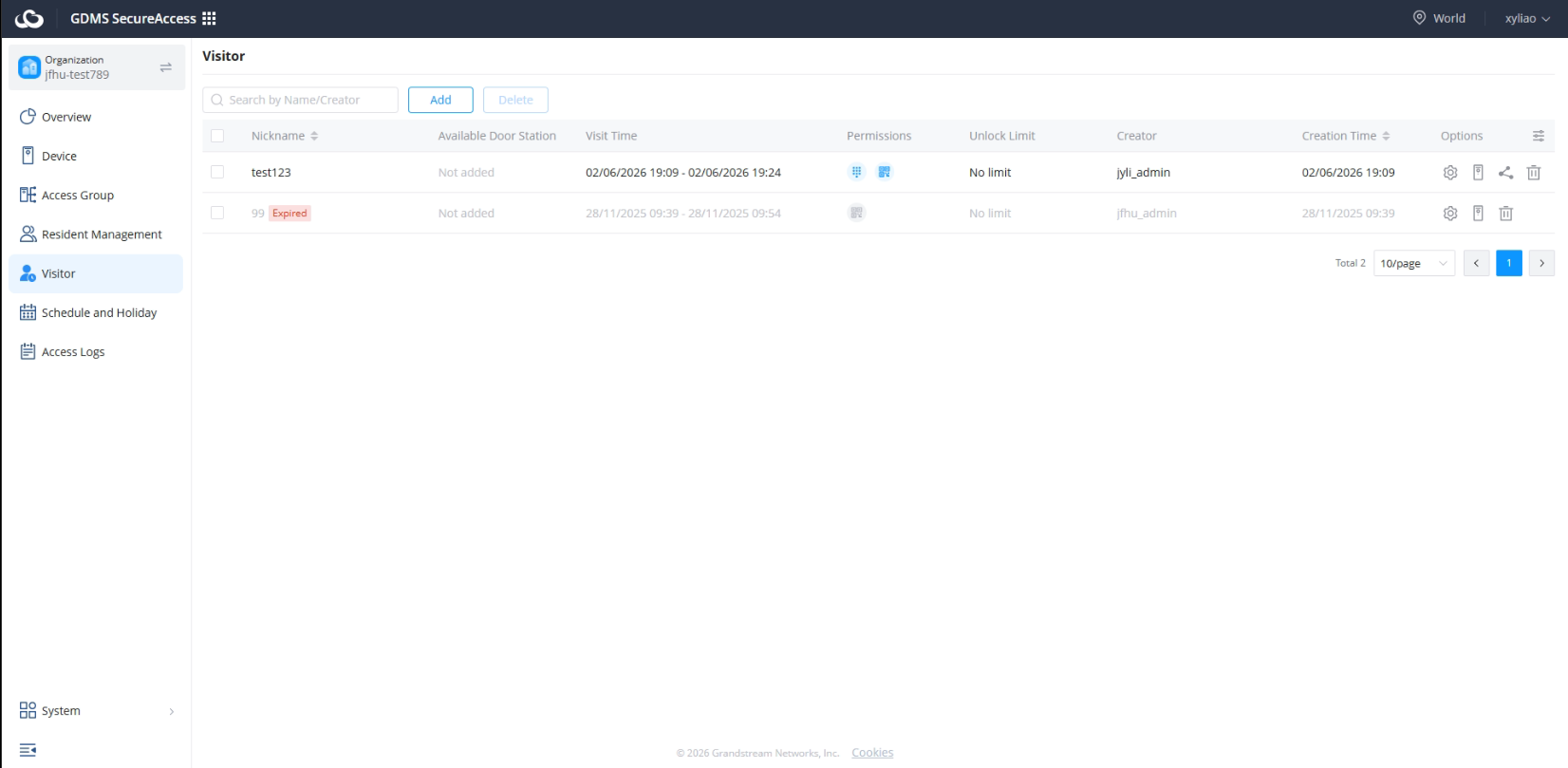Select all visitors with the header checkbox
The image size is (1568, 768).
pos(217,136)
